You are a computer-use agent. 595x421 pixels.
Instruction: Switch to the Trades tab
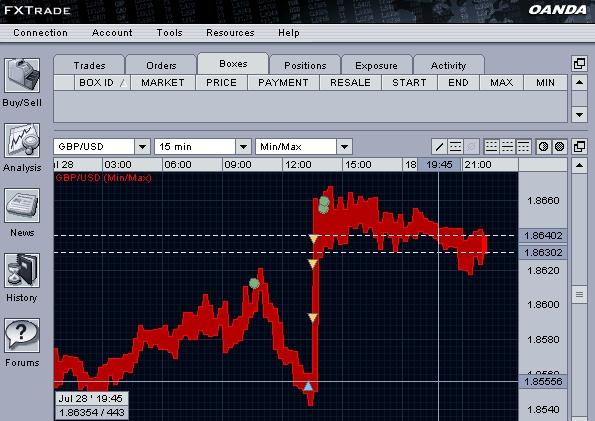(89, 65)
